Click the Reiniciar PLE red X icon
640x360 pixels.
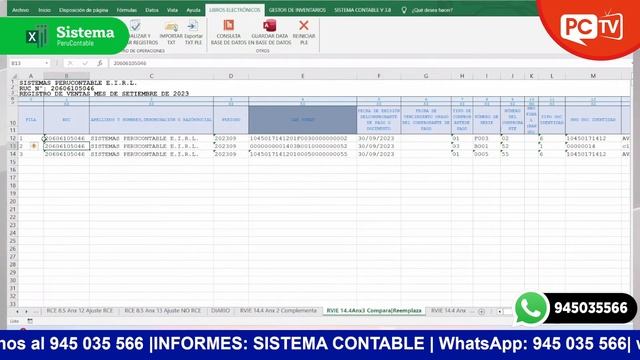pos(304,26)
